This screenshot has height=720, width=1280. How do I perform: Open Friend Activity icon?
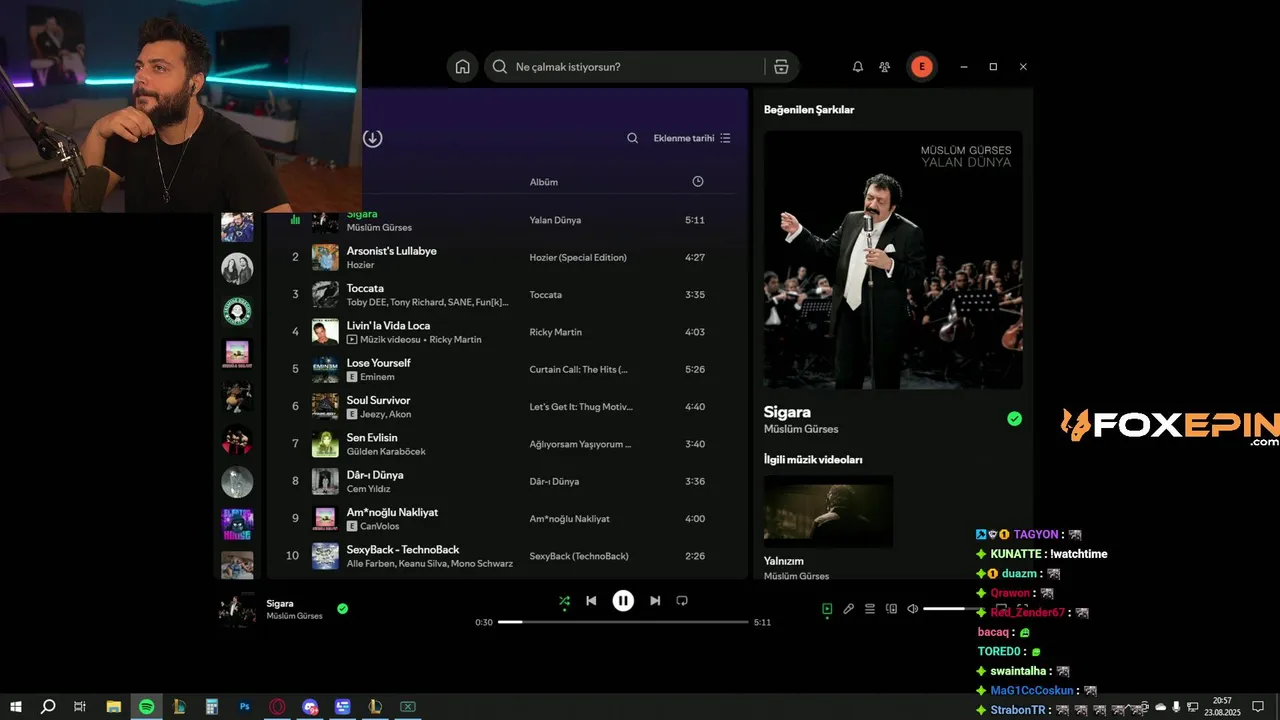(885, 67)
